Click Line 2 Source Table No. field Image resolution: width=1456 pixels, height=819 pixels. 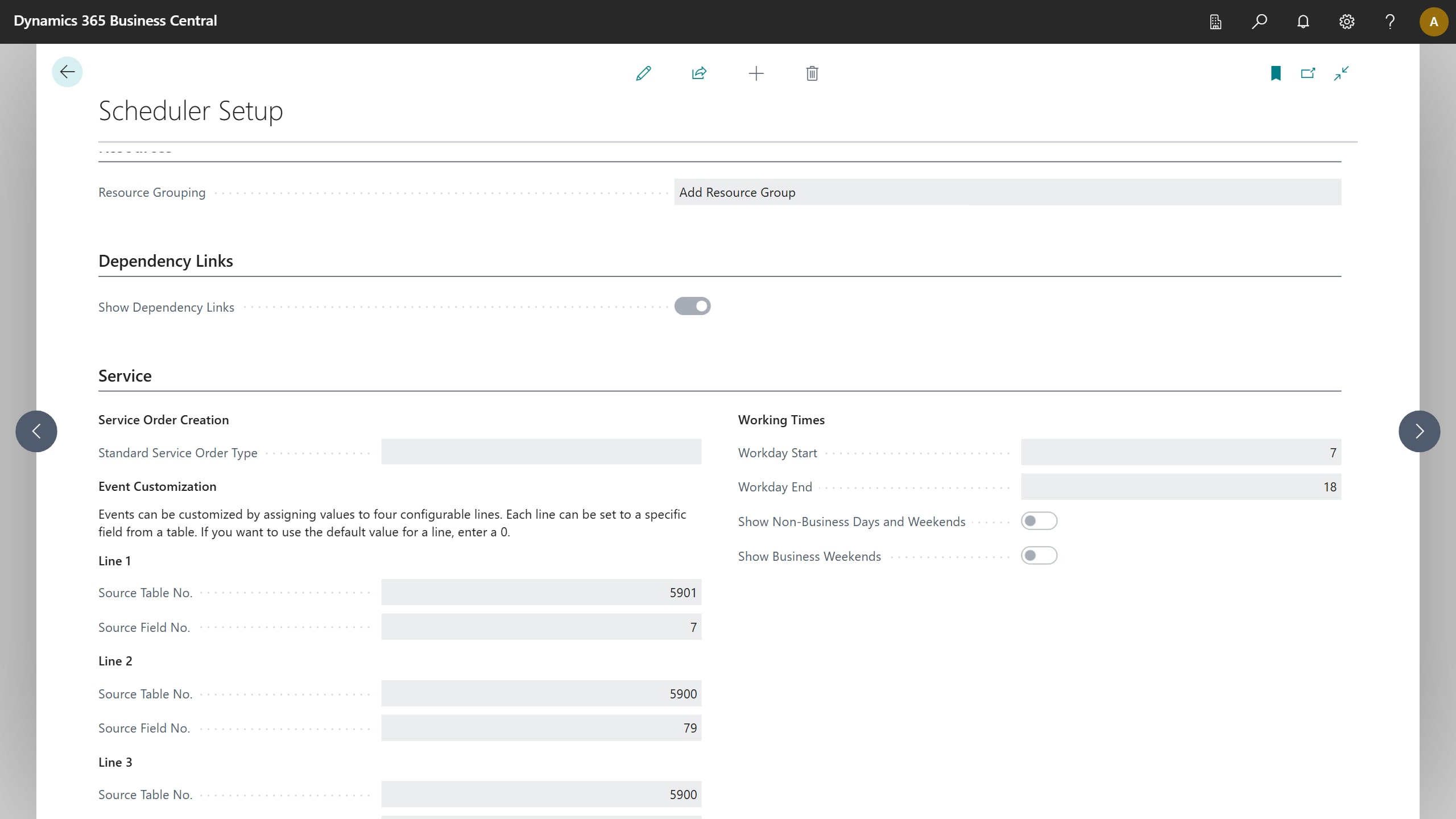pos(541,693)
